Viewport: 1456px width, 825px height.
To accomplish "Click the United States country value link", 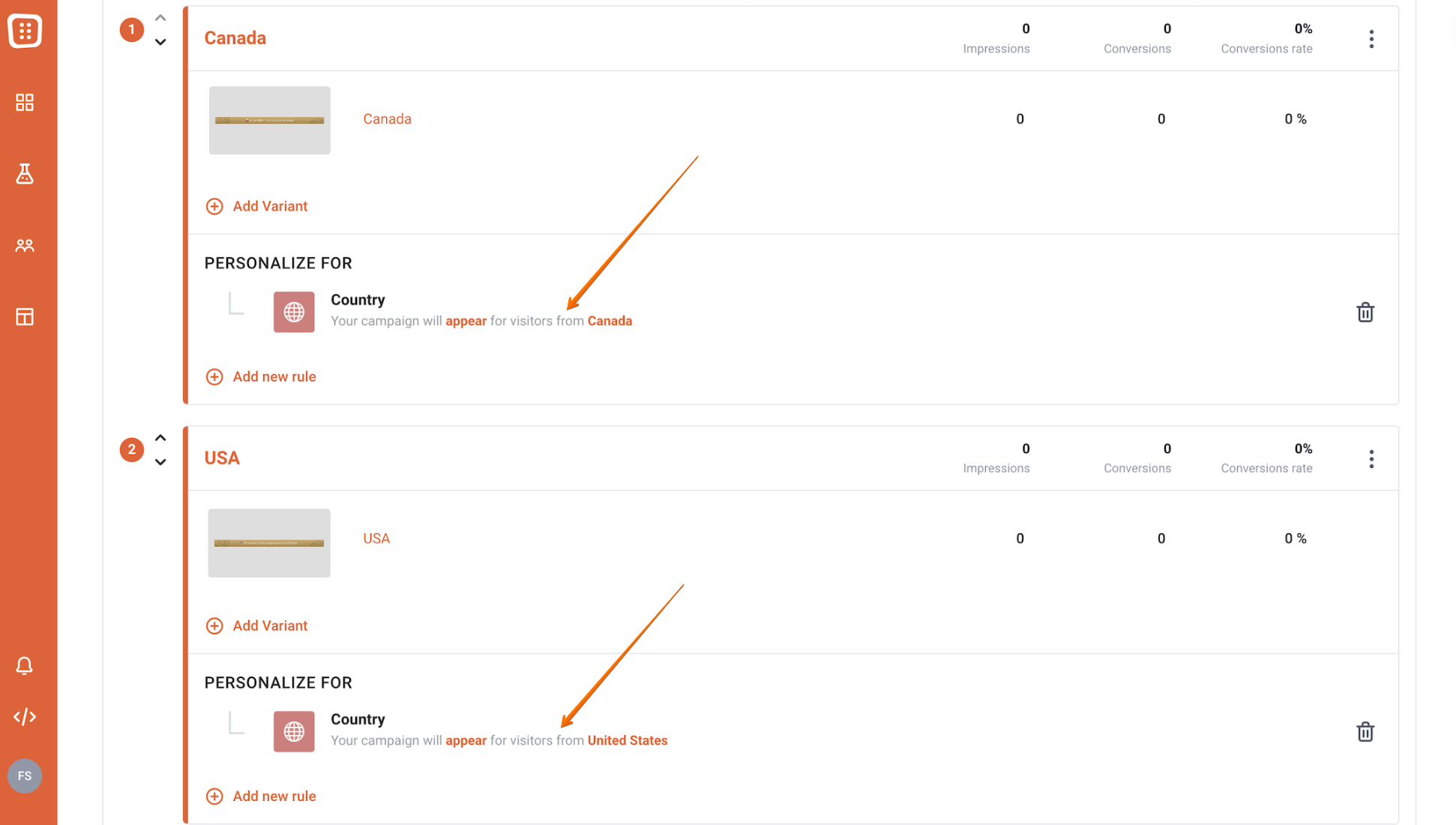I will (628, 740).
